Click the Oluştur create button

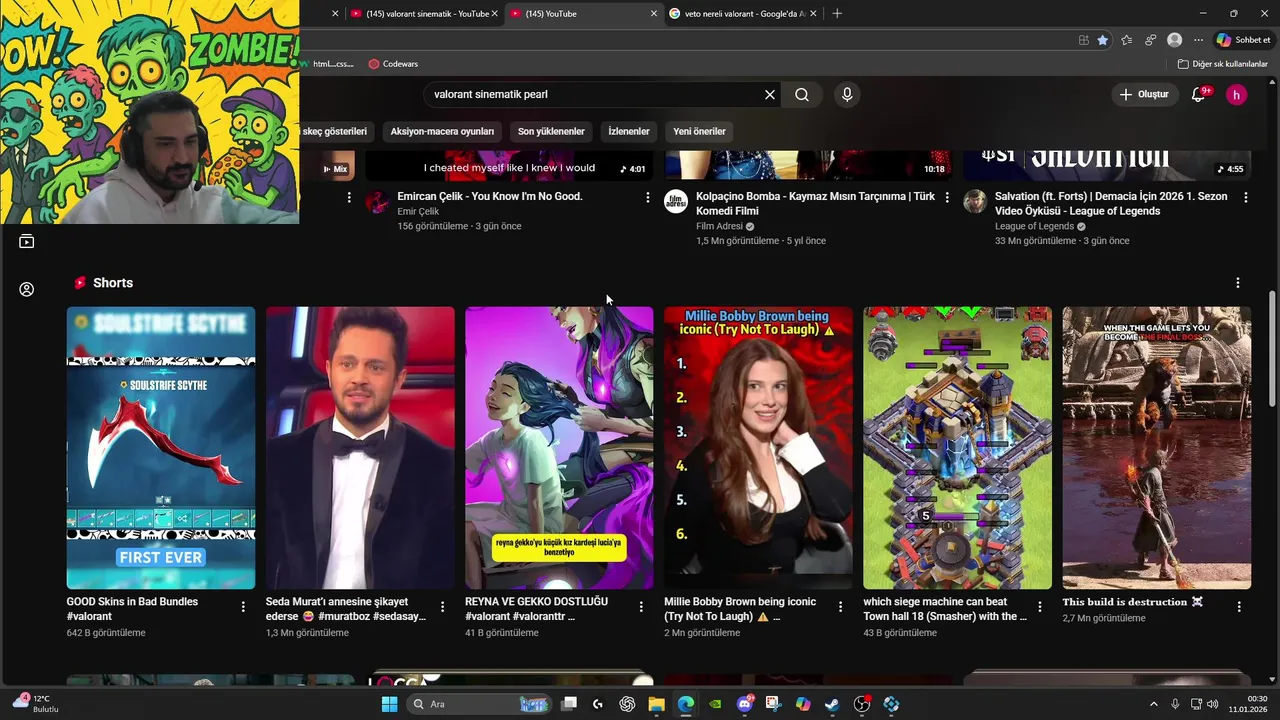pos(1144,94)
